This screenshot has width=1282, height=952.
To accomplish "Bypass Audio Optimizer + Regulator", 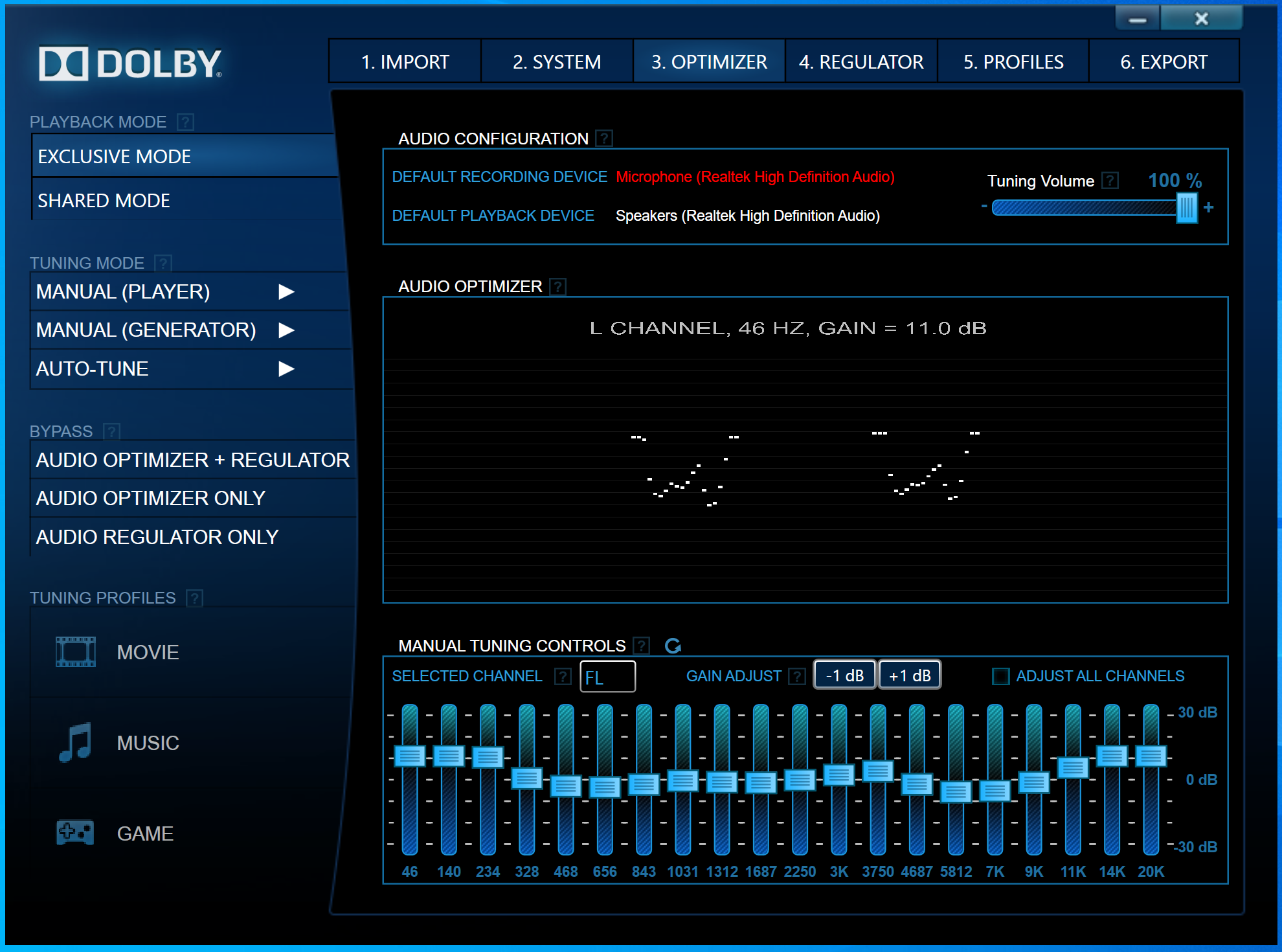I will tap(193, 460).
